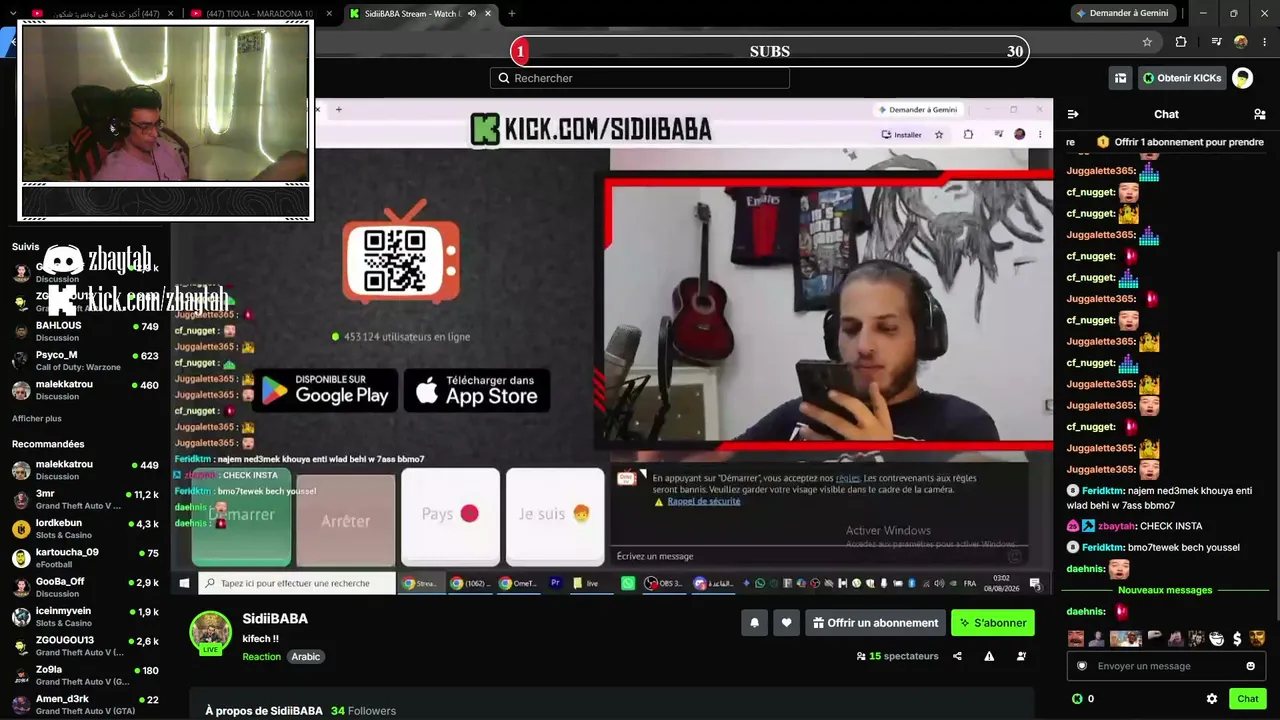Click the user icon right of the report triangle

[1021, 656]
